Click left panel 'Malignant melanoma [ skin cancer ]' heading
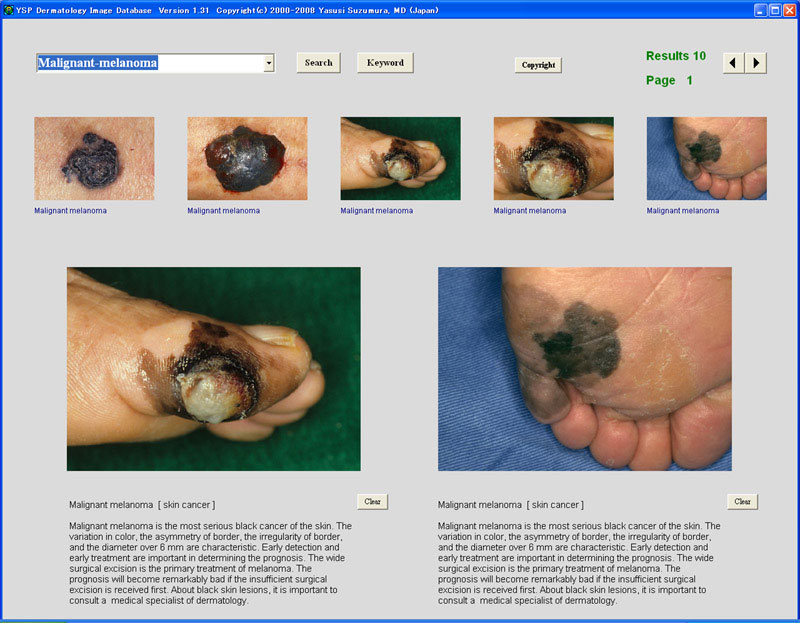800x623 pixels. point(142,505)
